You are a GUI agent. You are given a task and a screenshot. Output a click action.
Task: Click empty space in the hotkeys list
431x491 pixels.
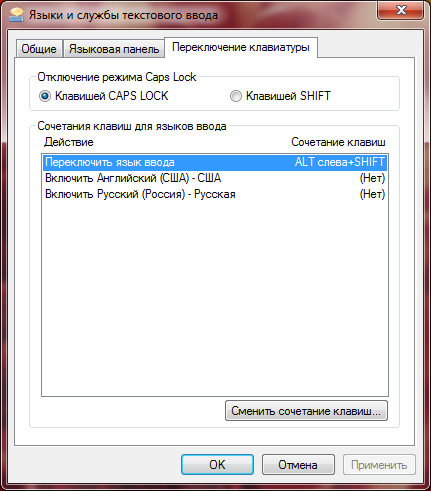(215, 297)
